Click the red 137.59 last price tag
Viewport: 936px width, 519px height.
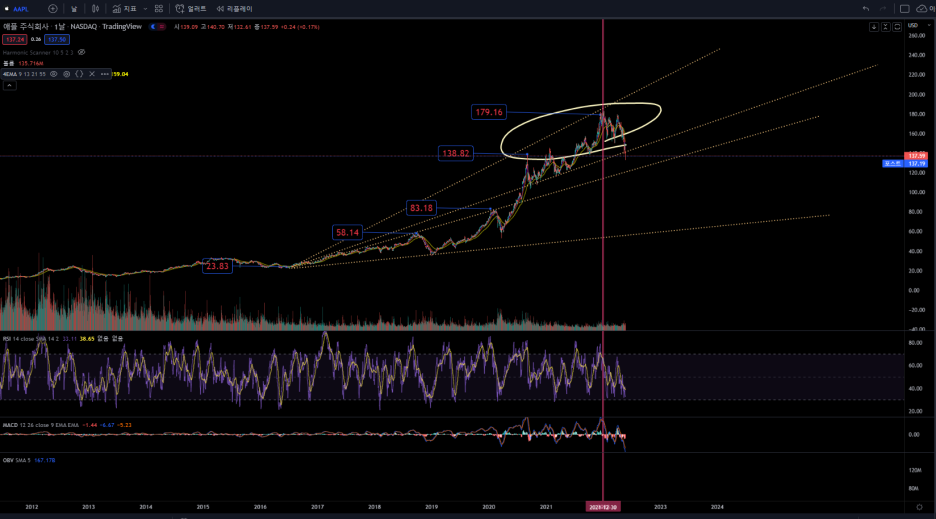916,156
